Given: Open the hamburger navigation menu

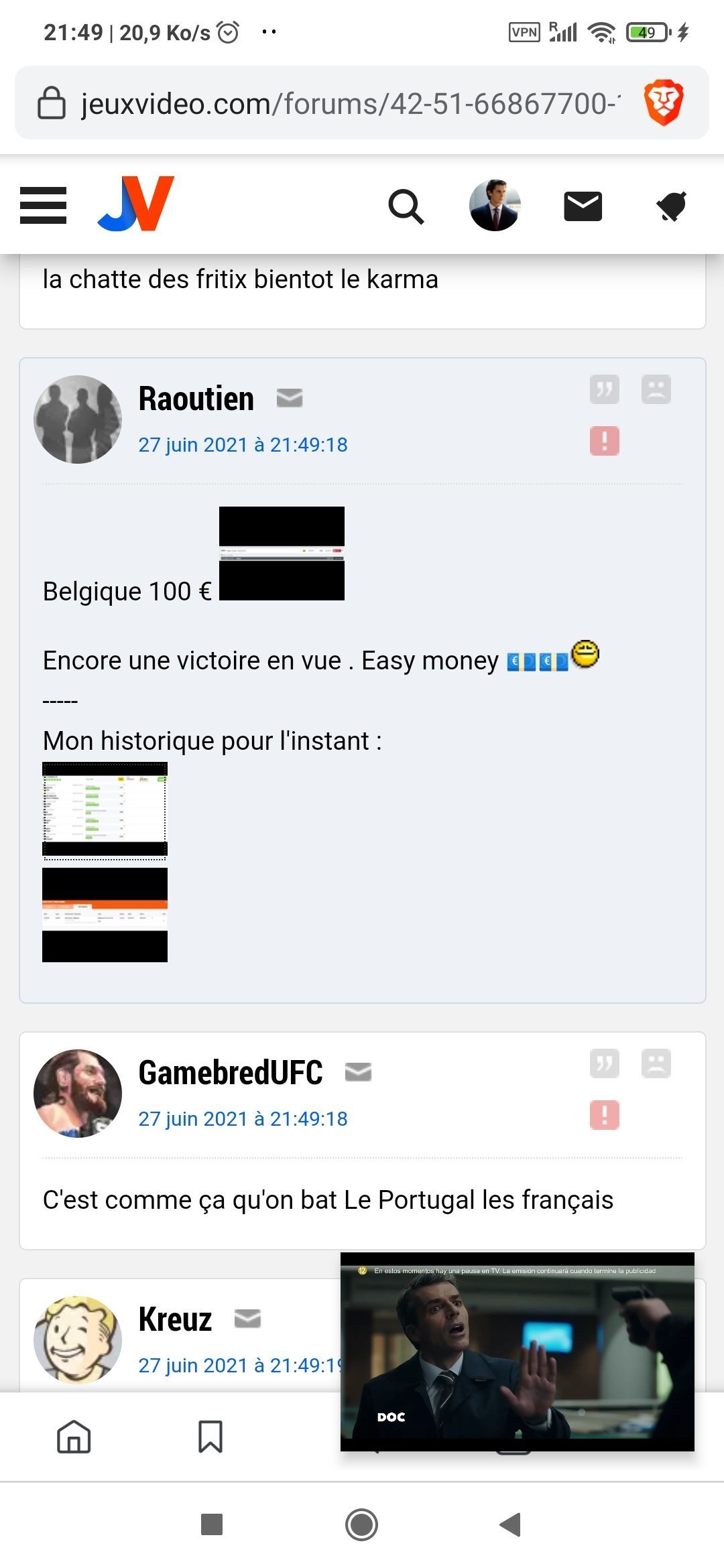Looking at the screenshot, I should coord(43,205).
